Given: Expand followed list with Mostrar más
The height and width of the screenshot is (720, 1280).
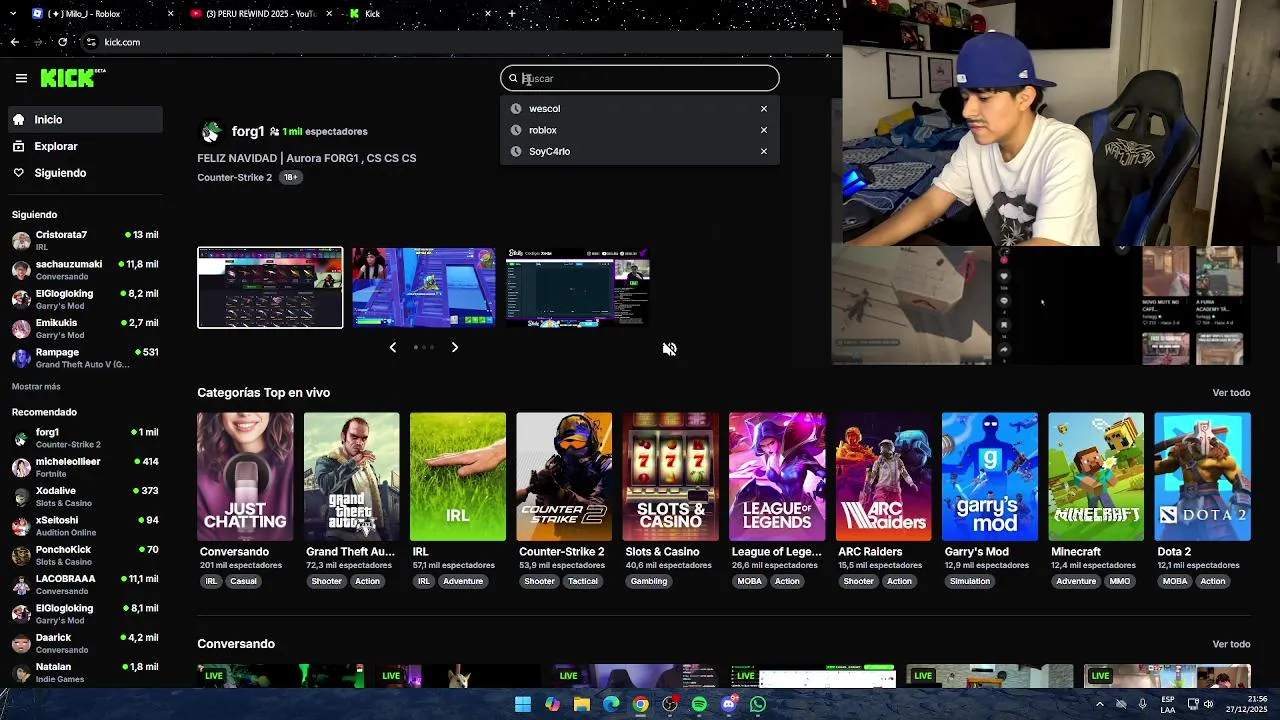Looking at the screenshot, I should coord(36,387).
